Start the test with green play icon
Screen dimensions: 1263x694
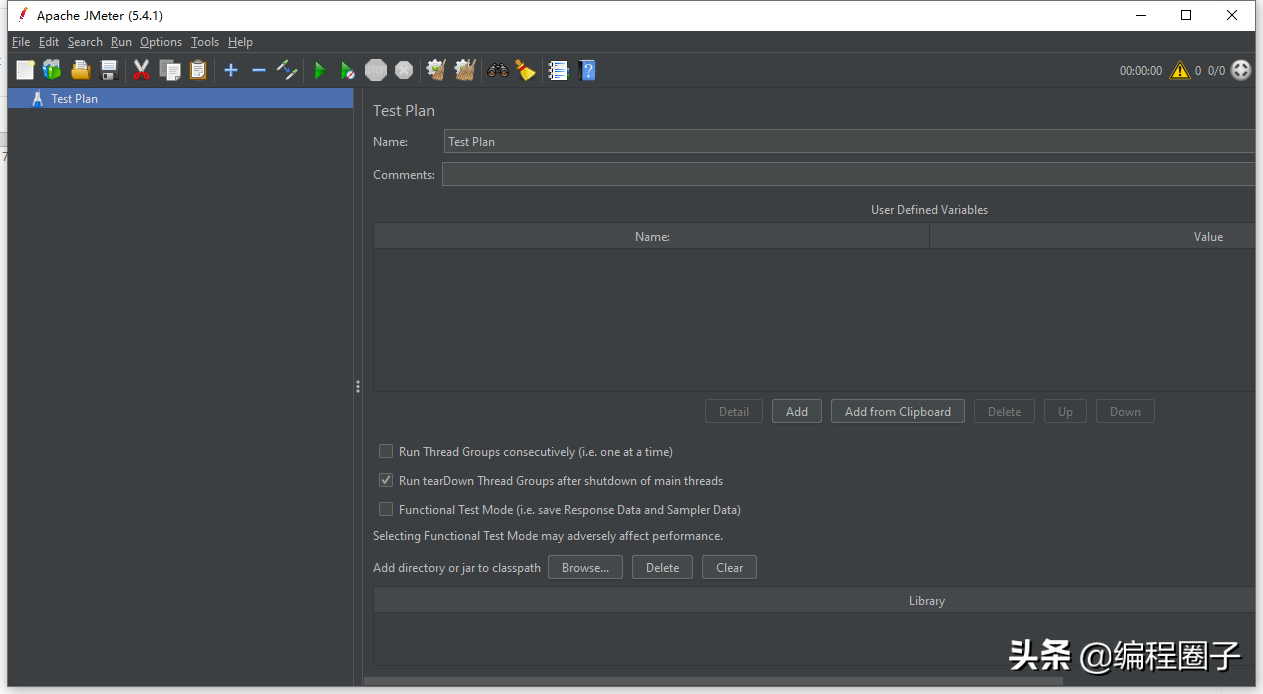tap(320, 70)
